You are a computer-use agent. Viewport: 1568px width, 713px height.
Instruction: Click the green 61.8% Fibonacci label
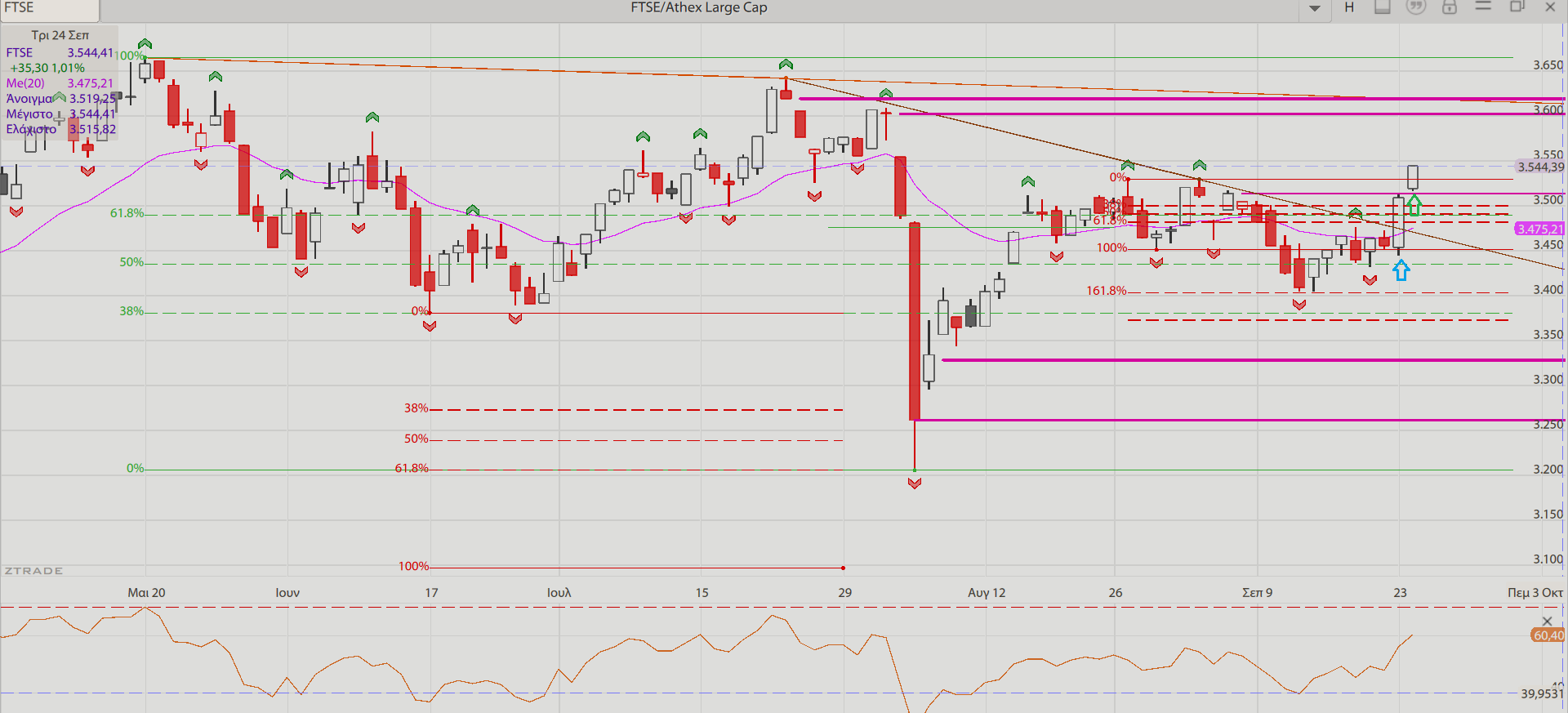127,213
